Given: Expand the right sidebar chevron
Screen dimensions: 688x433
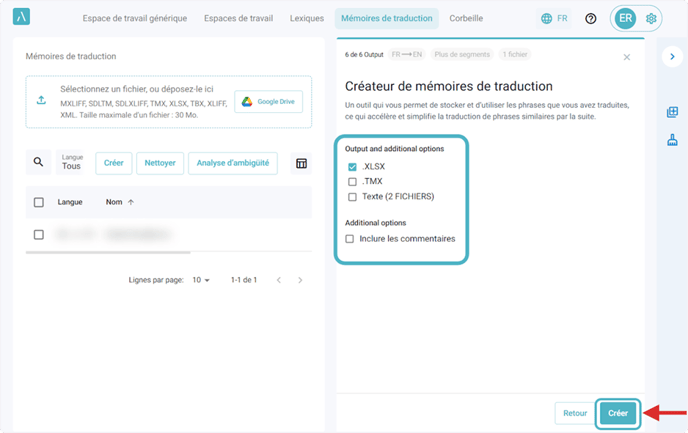Looking at the screenshot, I should pyautogui.click(x=671, y=57).
